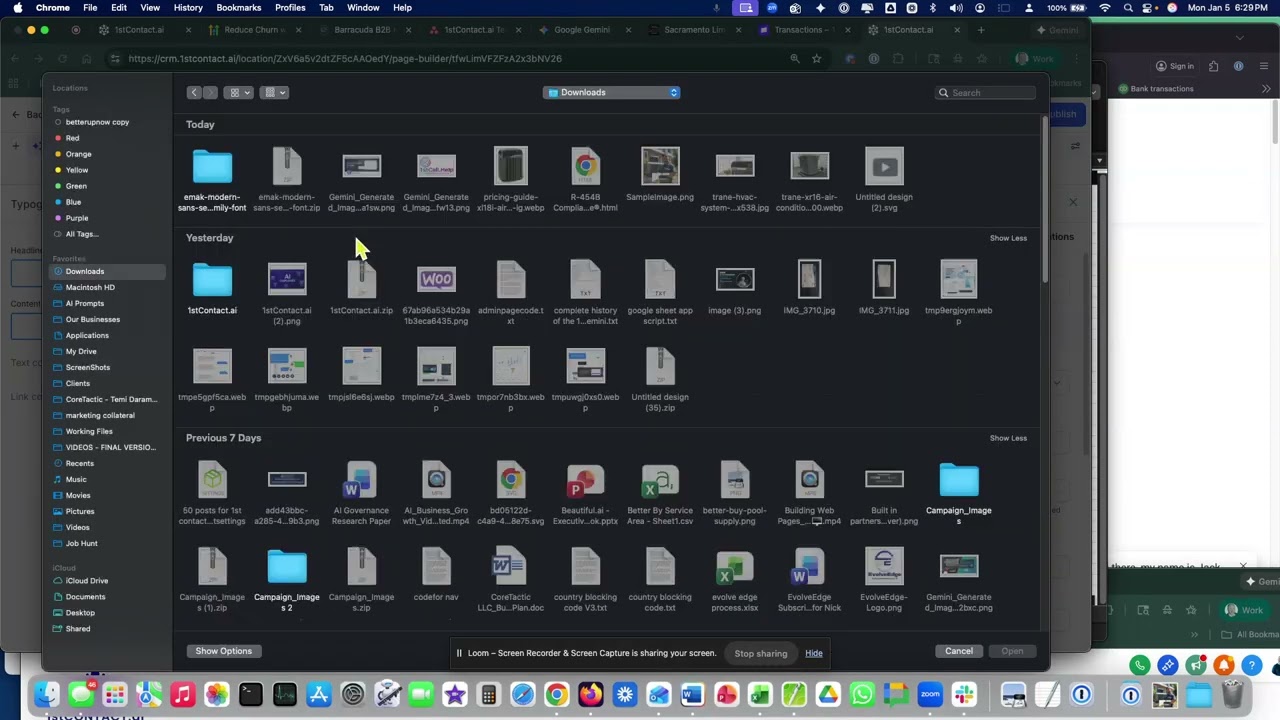
Task: Select IMG_3710.jpg file icon
Action: coord(809,280)
